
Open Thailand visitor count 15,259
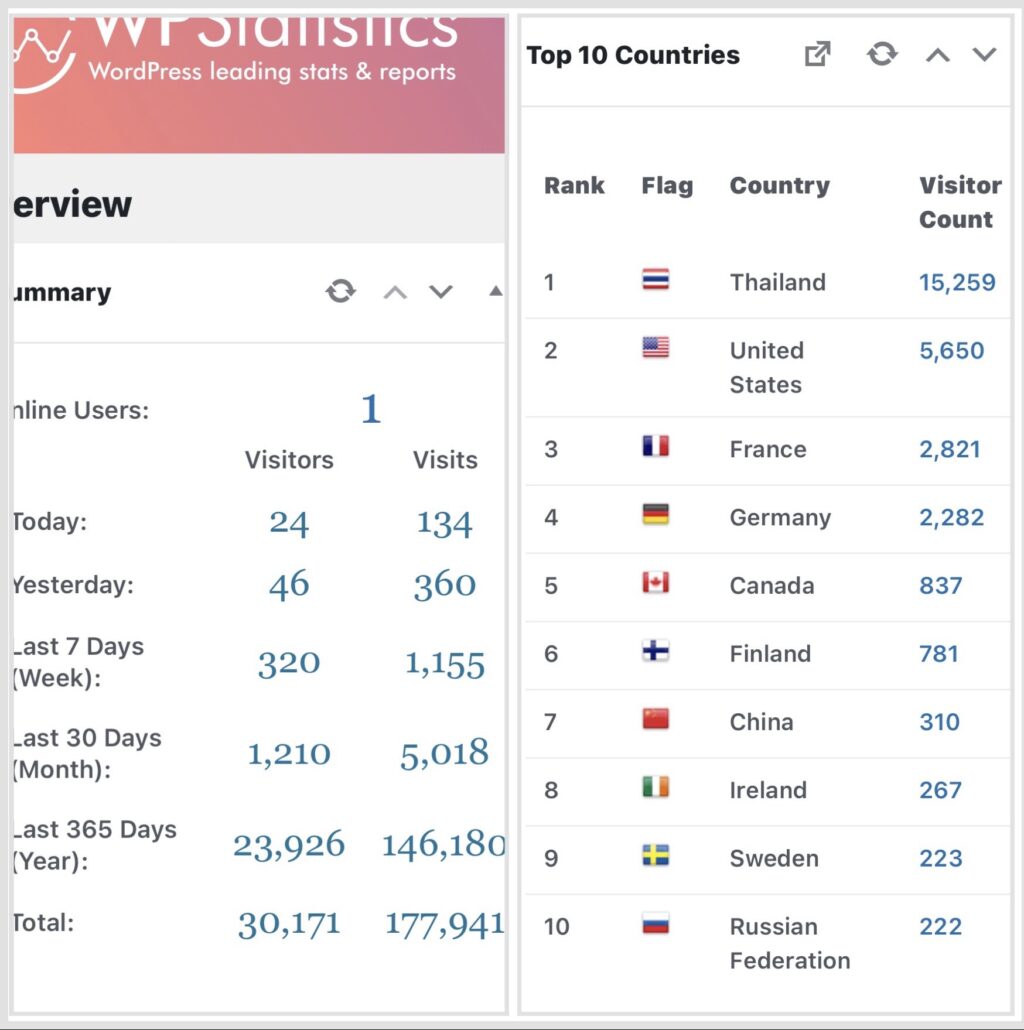coord(957,282)
